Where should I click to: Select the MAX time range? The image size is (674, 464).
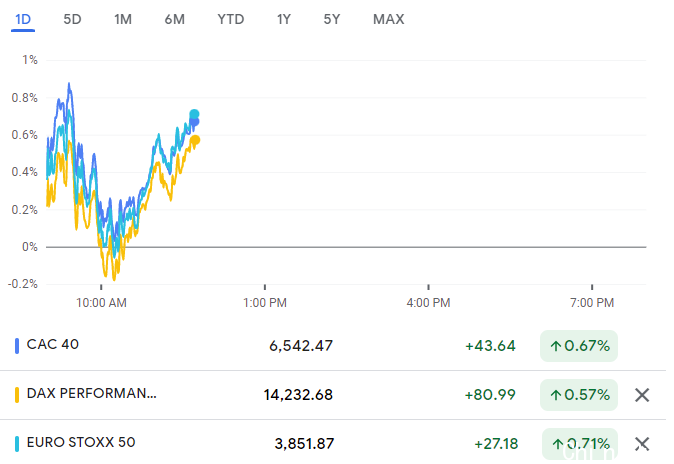(x=388, y=19)
